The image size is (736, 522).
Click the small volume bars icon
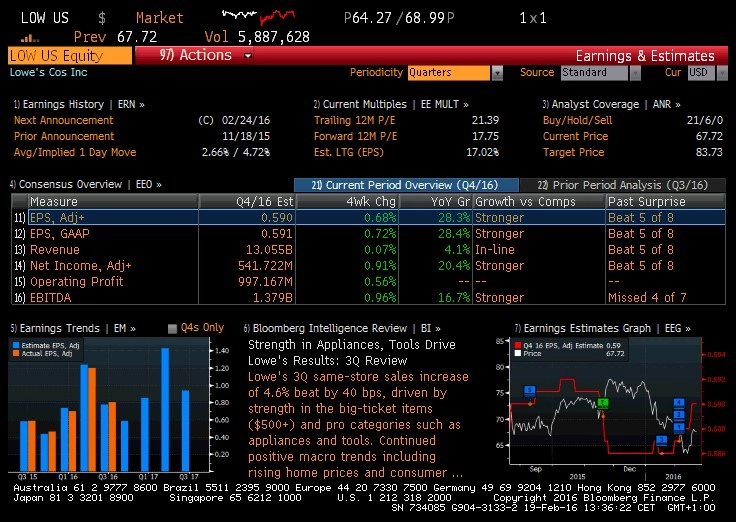(30, 38)
